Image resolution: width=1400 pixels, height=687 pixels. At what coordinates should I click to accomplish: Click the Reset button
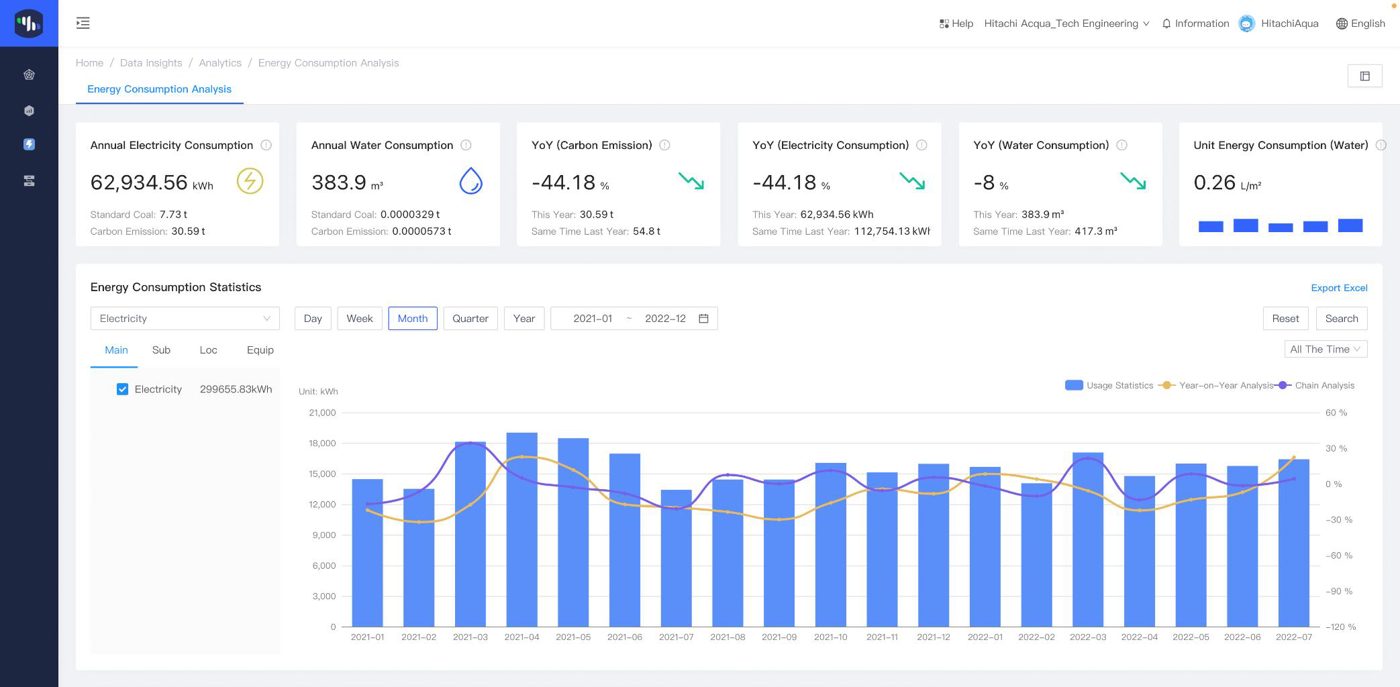pyautogui.click(x=1286, y=319)
